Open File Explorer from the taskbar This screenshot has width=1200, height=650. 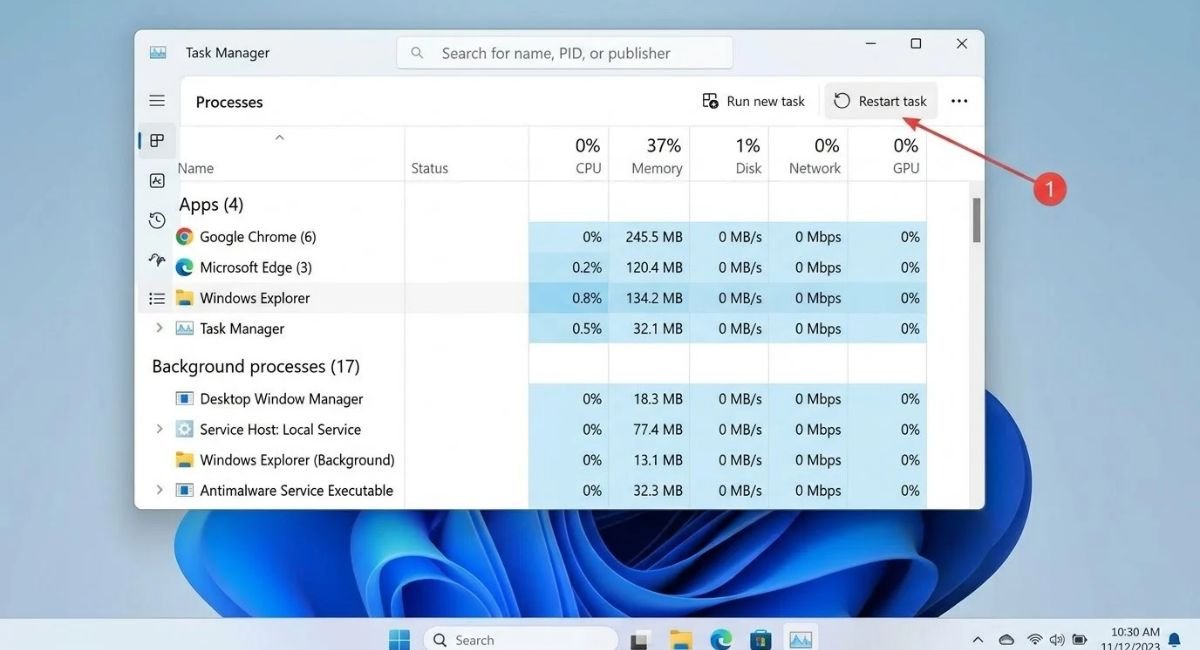coord(681,639)
